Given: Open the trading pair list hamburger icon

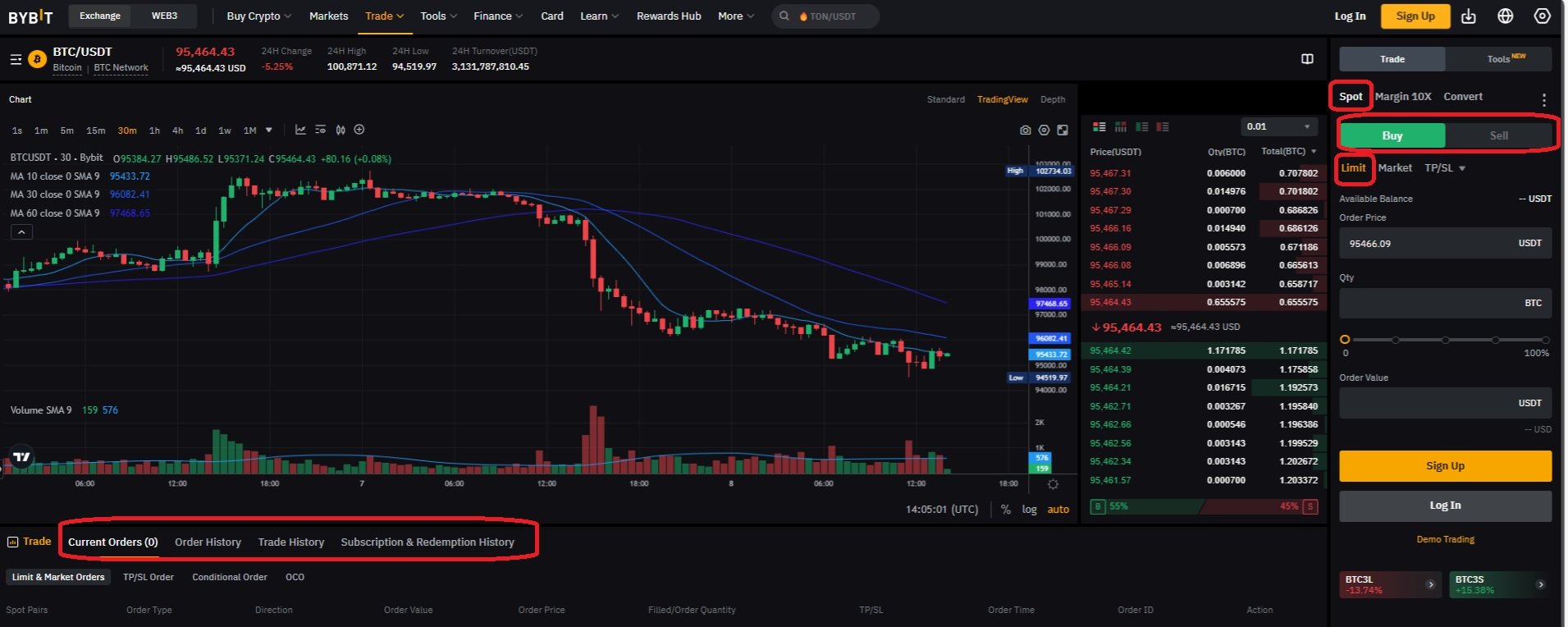Looking at the screenshot, I should coord(16,59).
